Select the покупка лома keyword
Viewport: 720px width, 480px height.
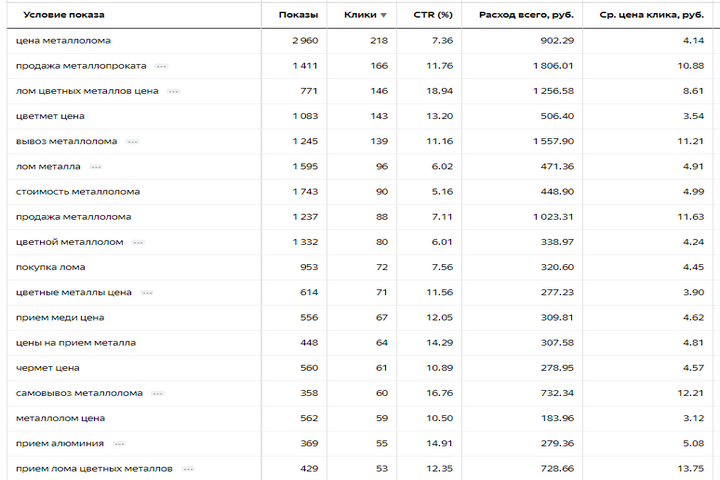[51, 267]
